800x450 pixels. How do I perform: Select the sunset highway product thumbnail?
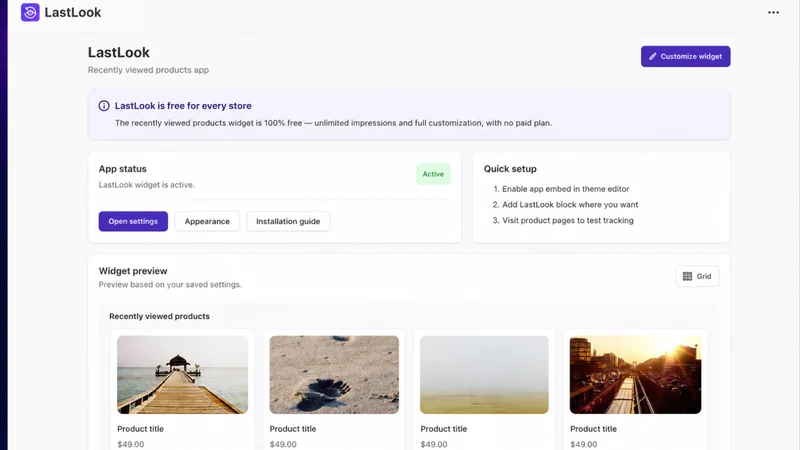635,374
